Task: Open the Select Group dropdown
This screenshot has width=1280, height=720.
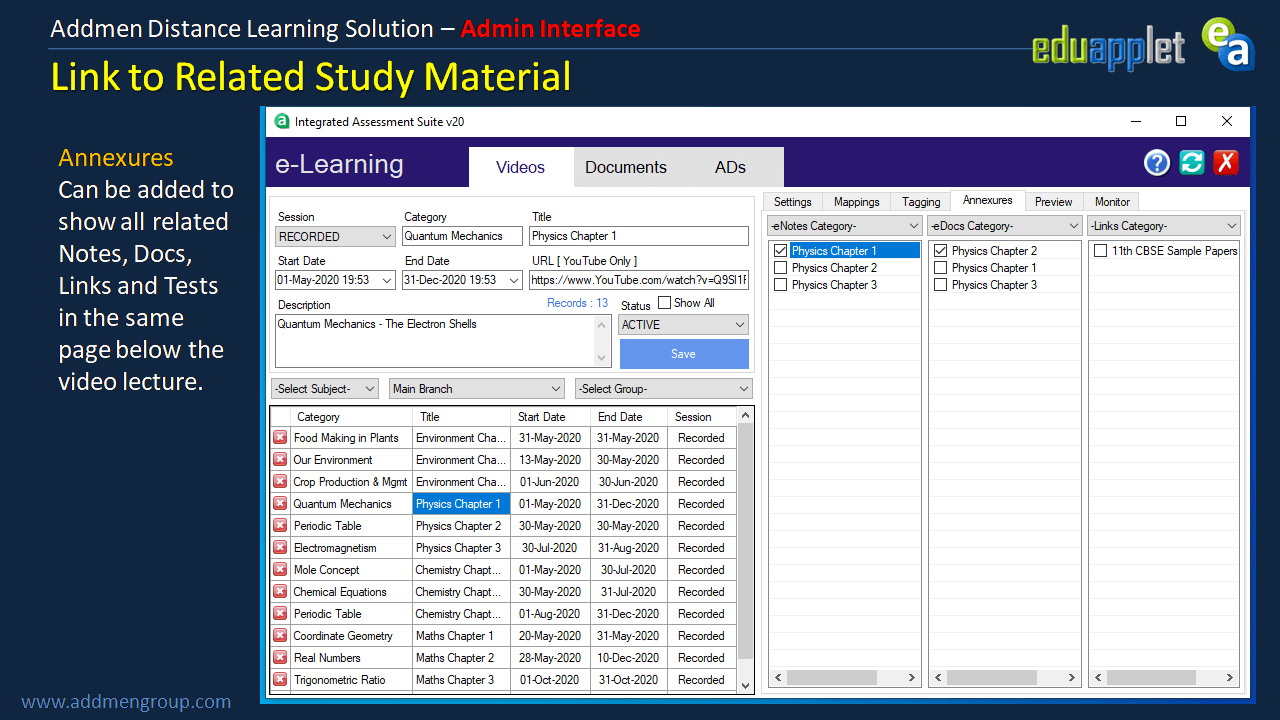Action: click(x=664, y=389)
